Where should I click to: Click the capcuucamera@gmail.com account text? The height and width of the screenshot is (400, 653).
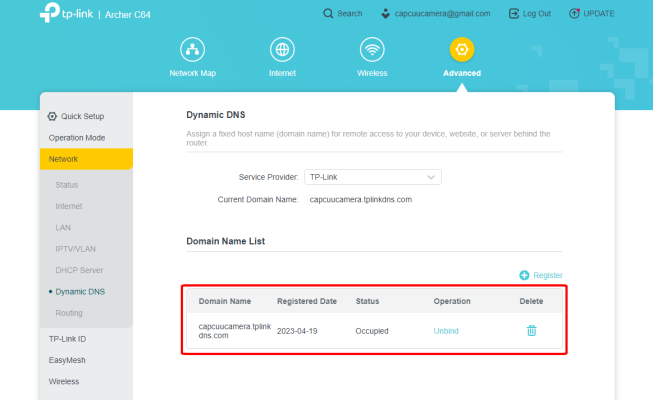(x=442, y=14)
